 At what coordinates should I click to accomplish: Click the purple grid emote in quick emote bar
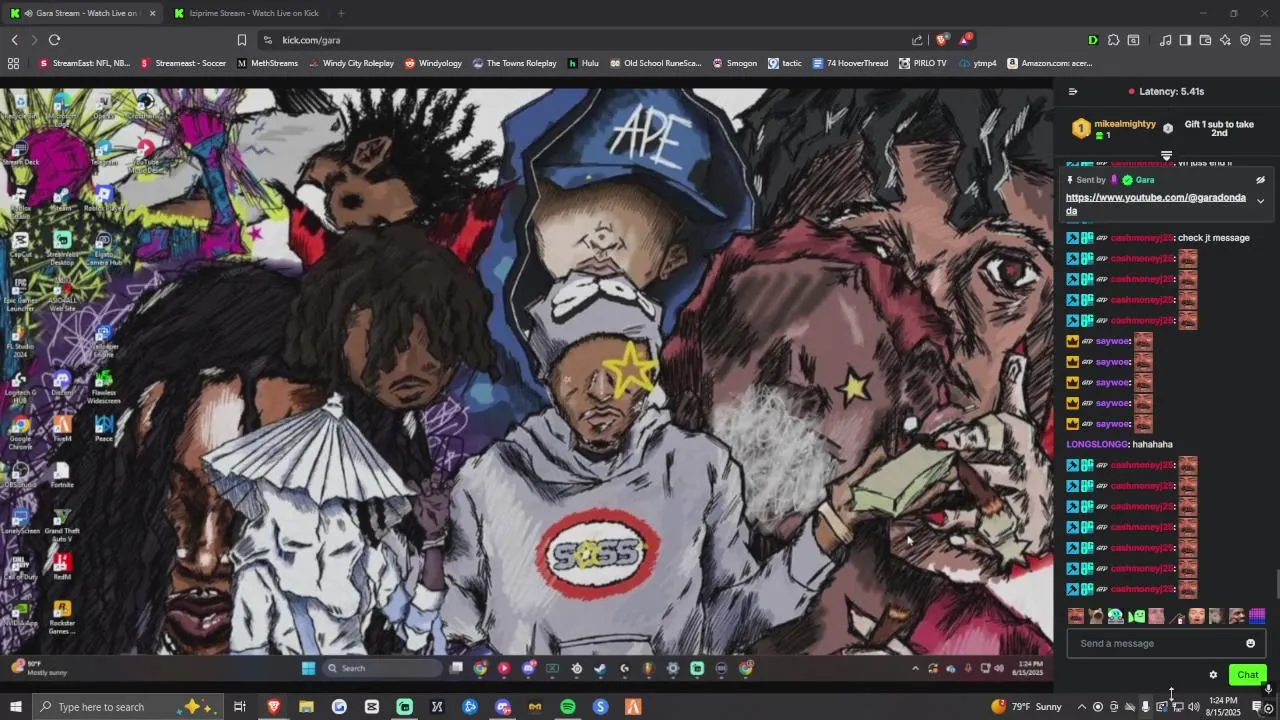click(1257, 616)
